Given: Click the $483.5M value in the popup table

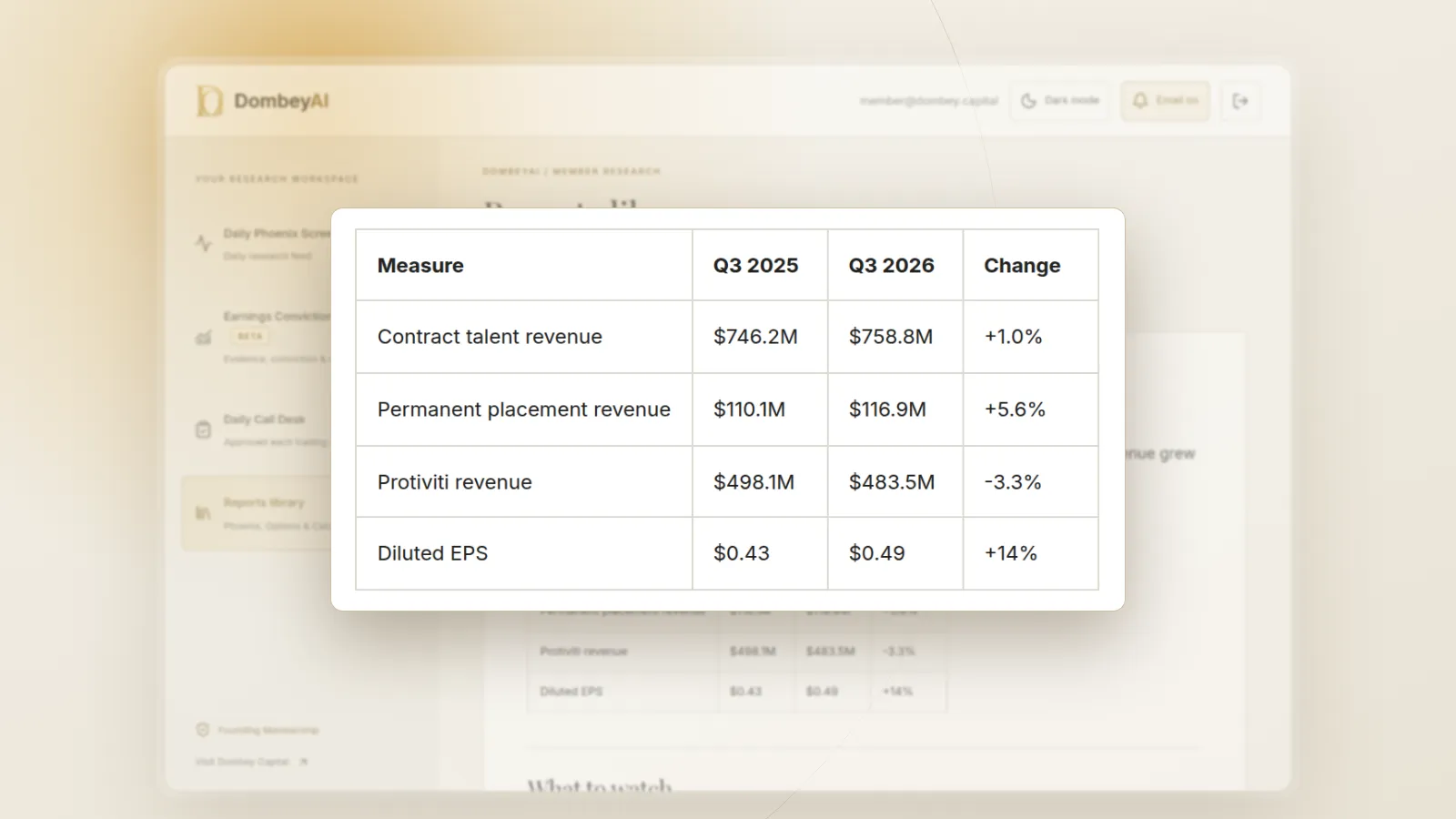Looking at the screenshot, I should click(892, 482).
